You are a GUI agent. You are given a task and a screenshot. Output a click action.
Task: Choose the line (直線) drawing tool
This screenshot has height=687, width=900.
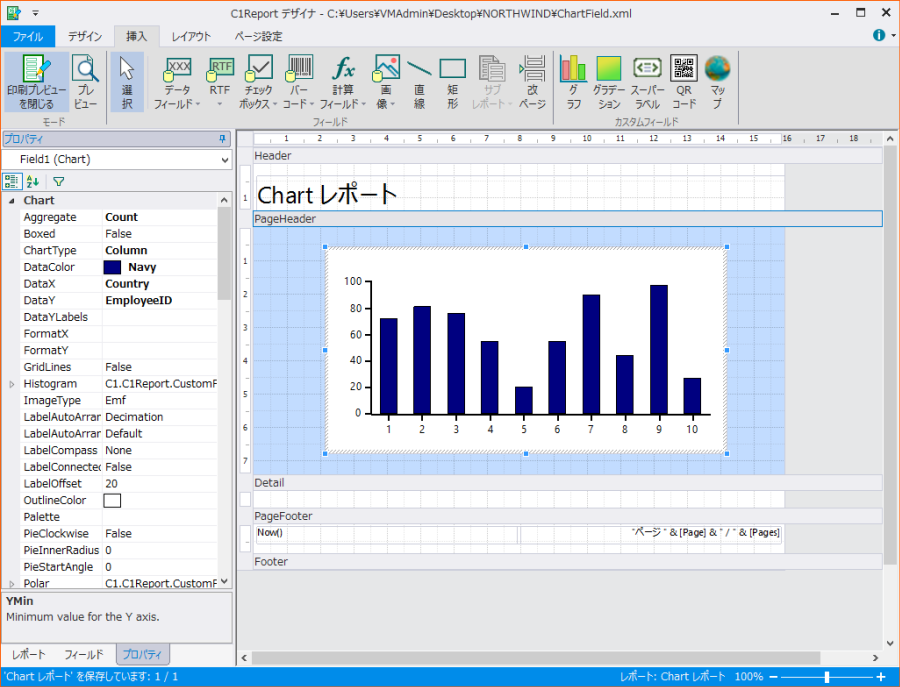(x=419, y=81)
